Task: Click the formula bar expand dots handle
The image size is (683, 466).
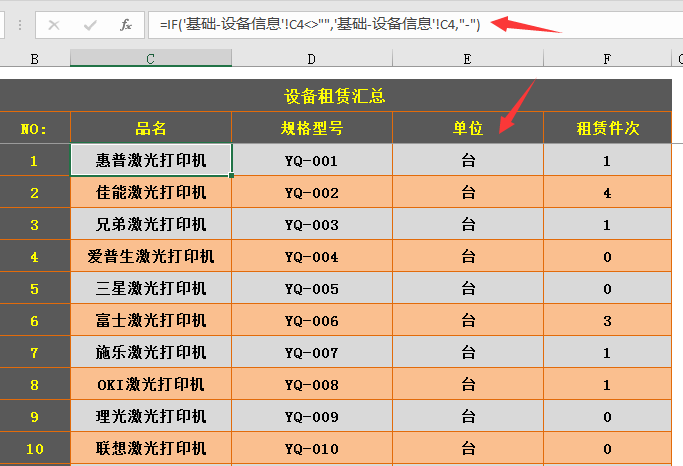Action: tap(20, 25)
